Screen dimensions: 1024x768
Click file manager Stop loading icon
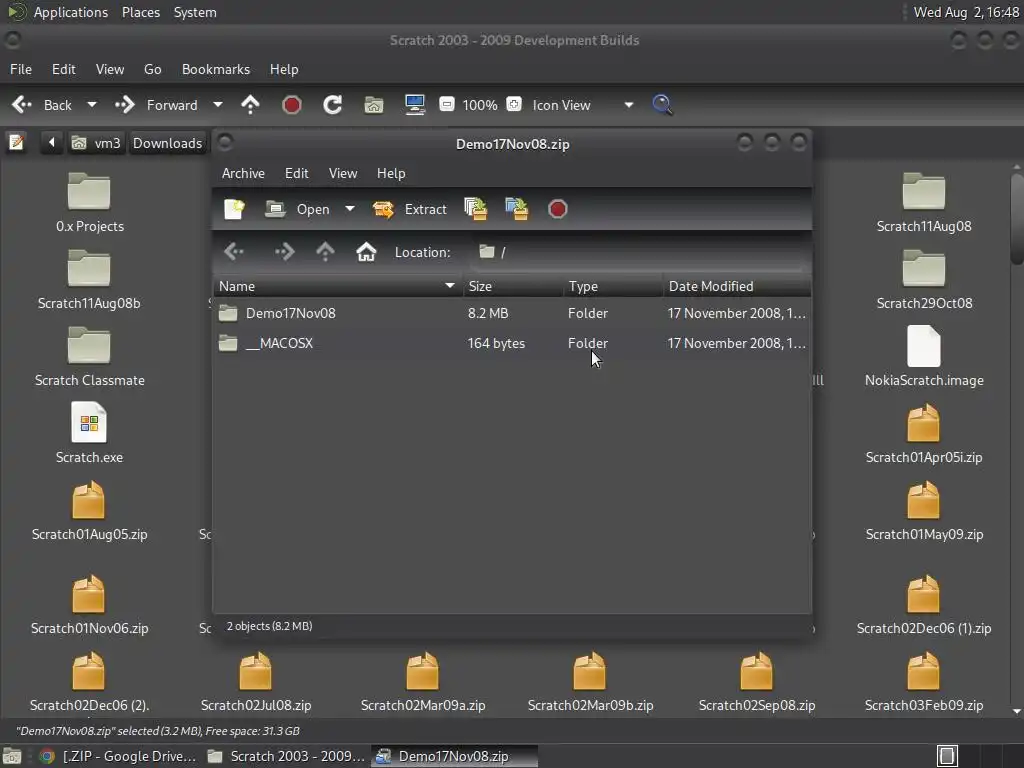click(x=291, y=105)
